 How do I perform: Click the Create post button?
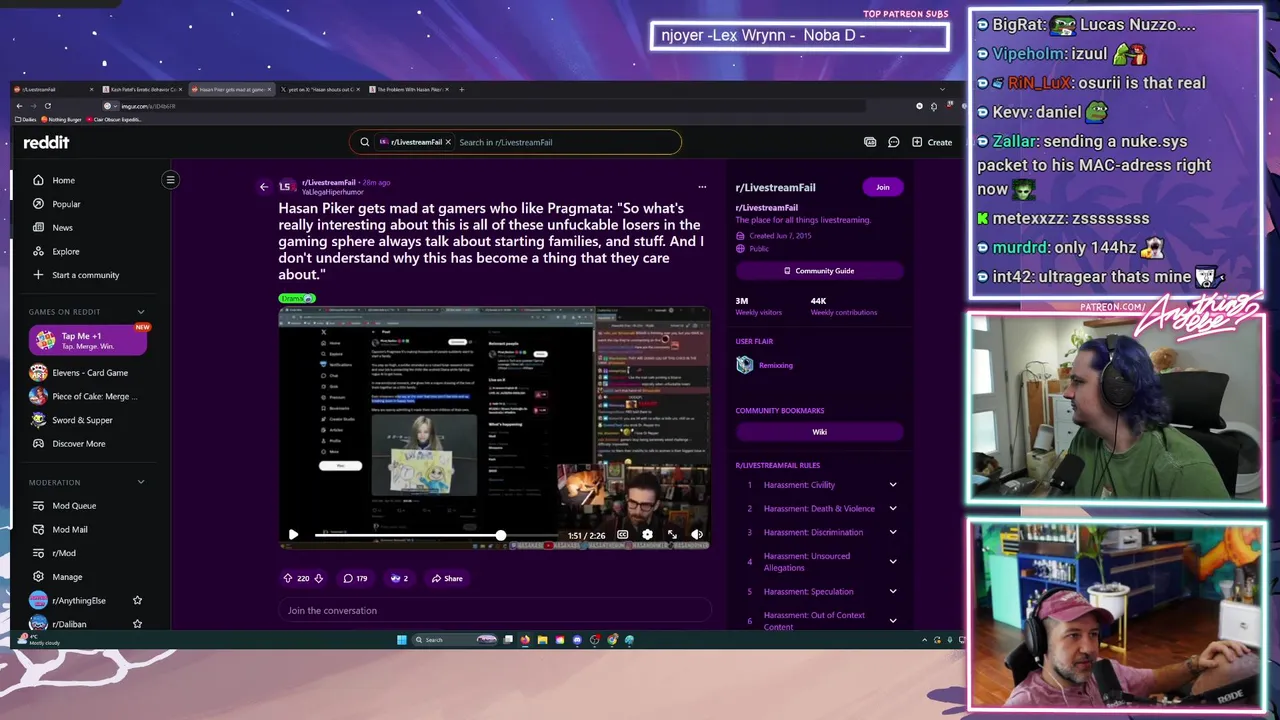point(932,142)
